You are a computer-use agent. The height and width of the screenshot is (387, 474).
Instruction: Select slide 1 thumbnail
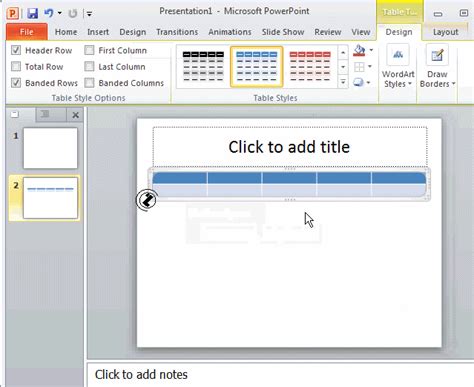tap(50, 148)
